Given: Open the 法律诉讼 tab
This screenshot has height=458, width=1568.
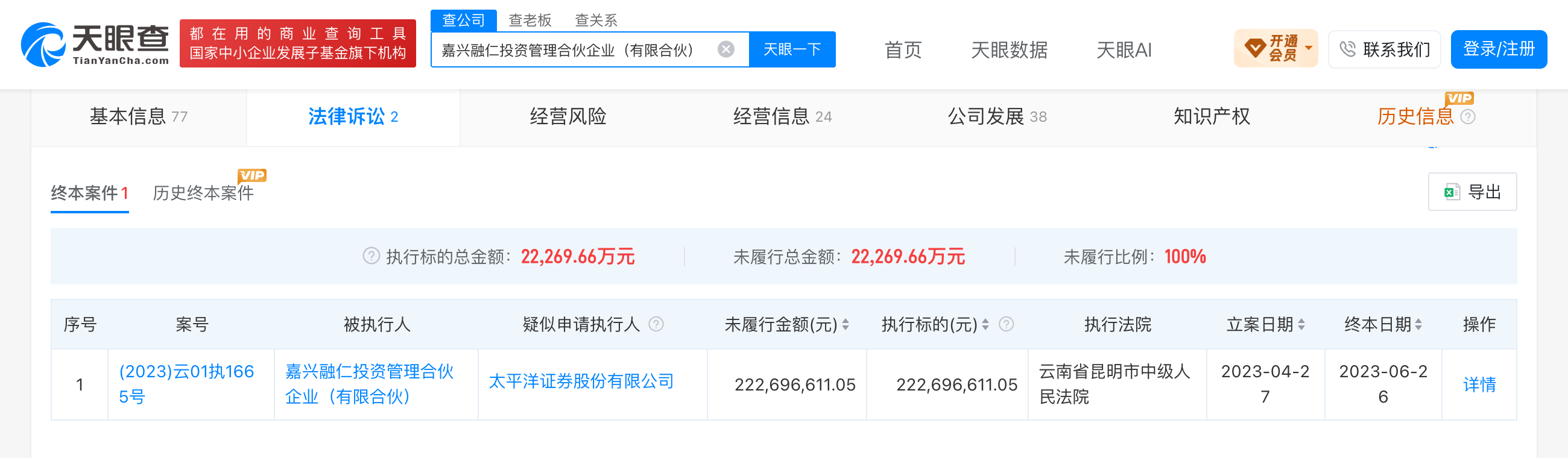Looking at the screenshot, I should click(353, 117).
